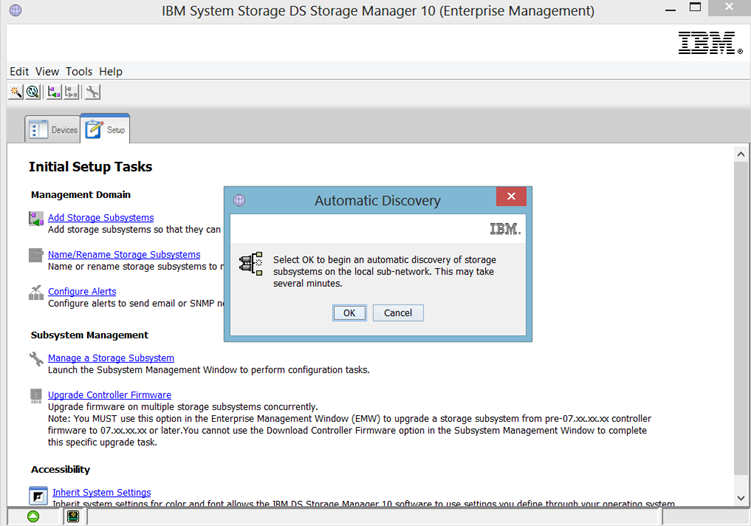Click the icon beside Configure Alerts
Viewport: 751px width, 526px height.
click(x=36, y=292)
